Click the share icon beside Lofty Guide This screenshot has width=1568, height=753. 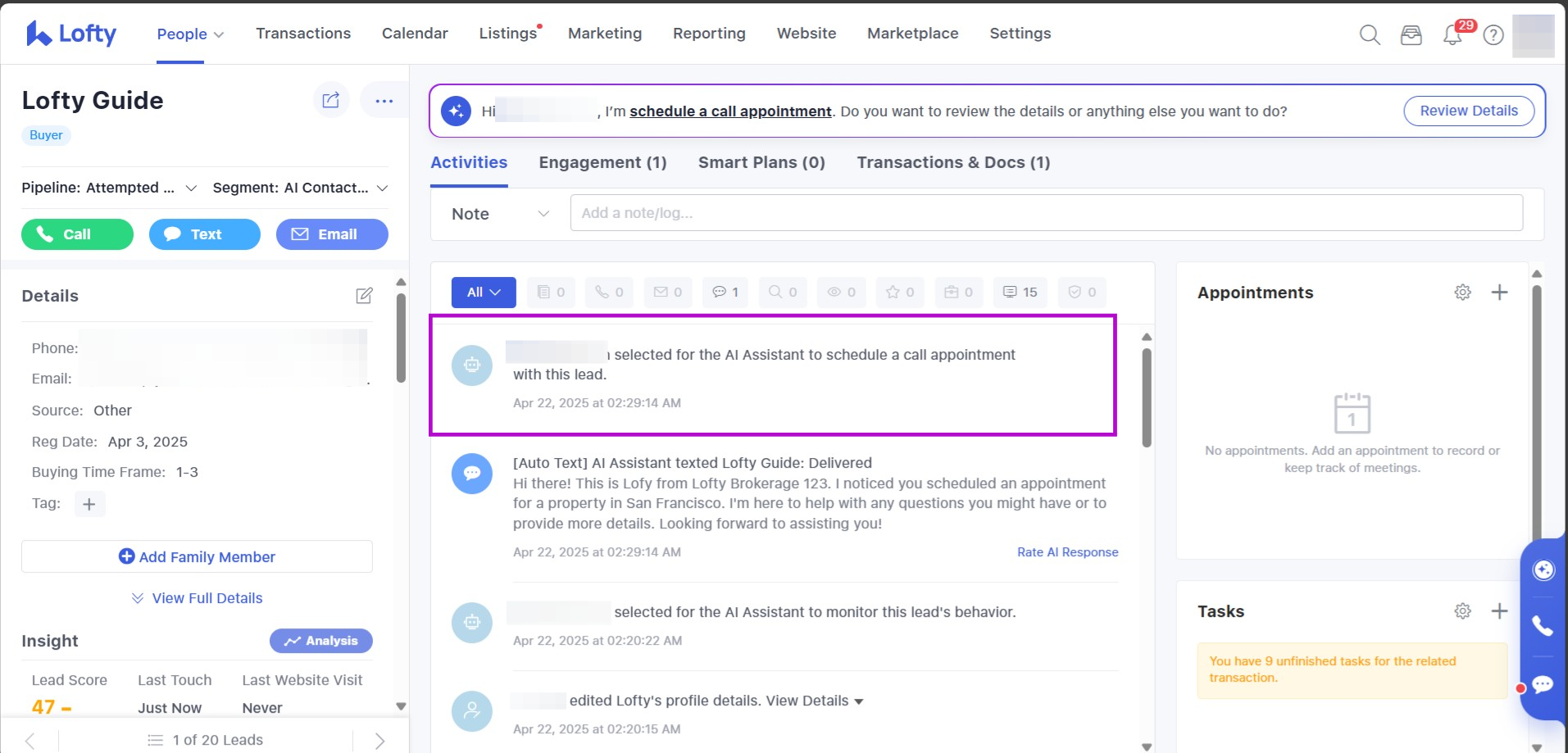click(331, 100)
